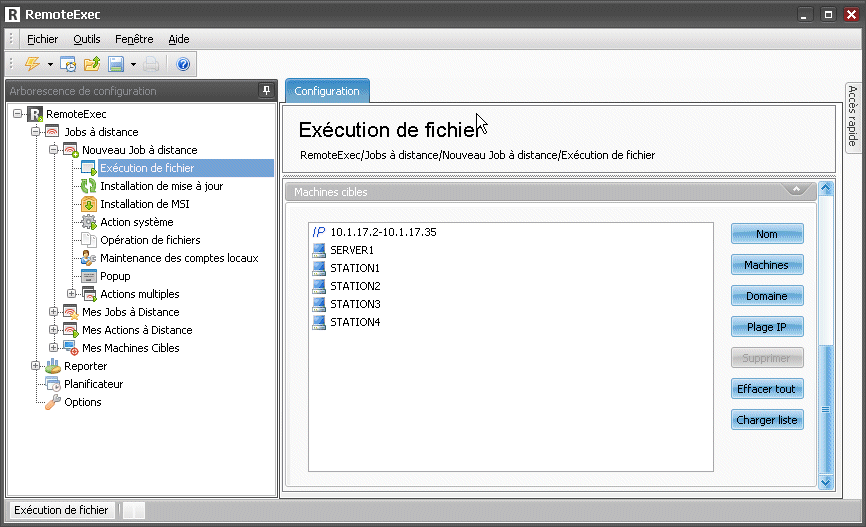Click the Effacer tout button
Screen dimensions: 866x527
767,388
